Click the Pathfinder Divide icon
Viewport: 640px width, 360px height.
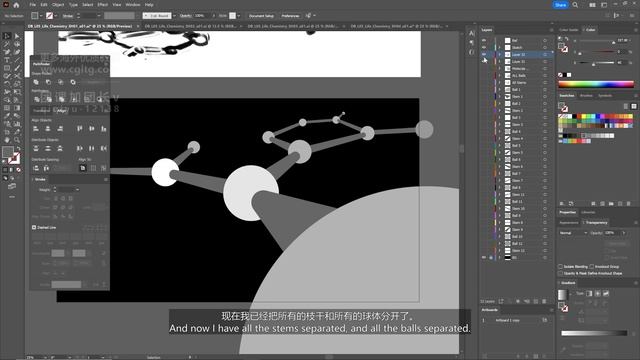click(x=37, y=99)
